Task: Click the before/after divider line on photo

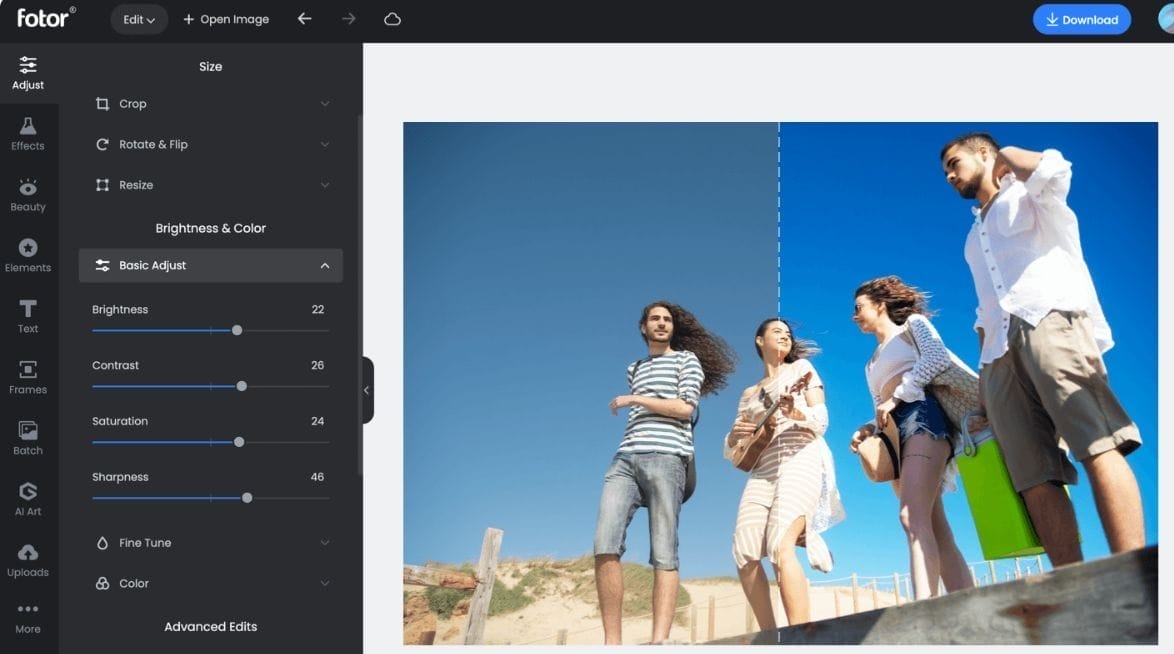Action: 779,250
